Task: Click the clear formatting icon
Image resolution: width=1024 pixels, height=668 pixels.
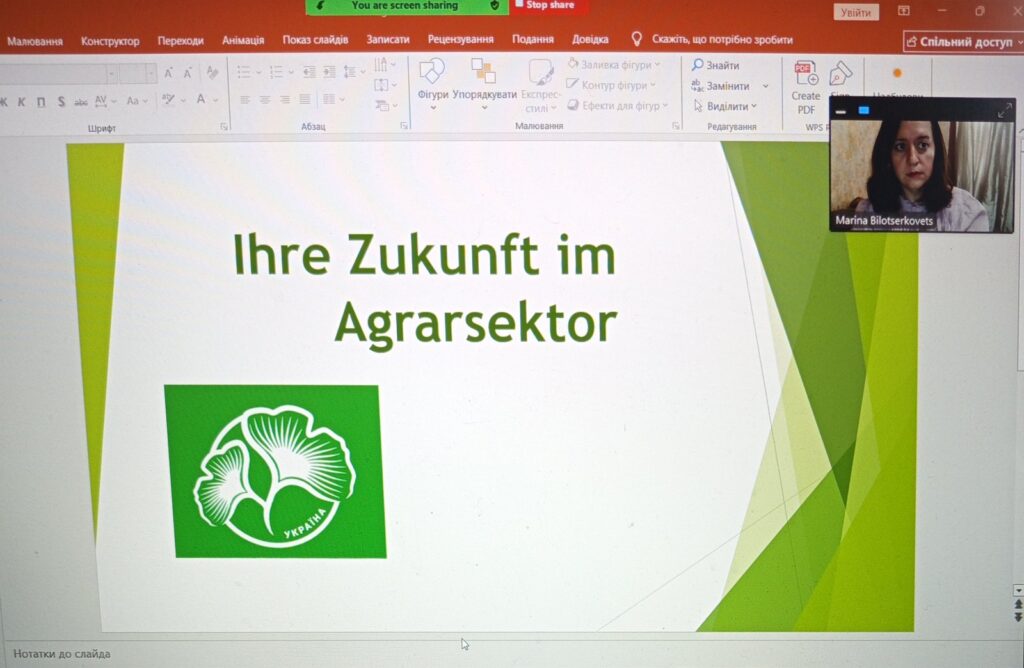Action: pos(212,73)
